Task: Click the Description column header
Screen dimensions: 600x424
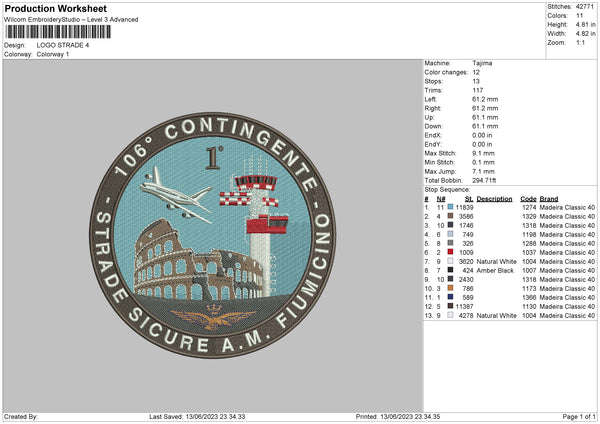Action: 494,199
